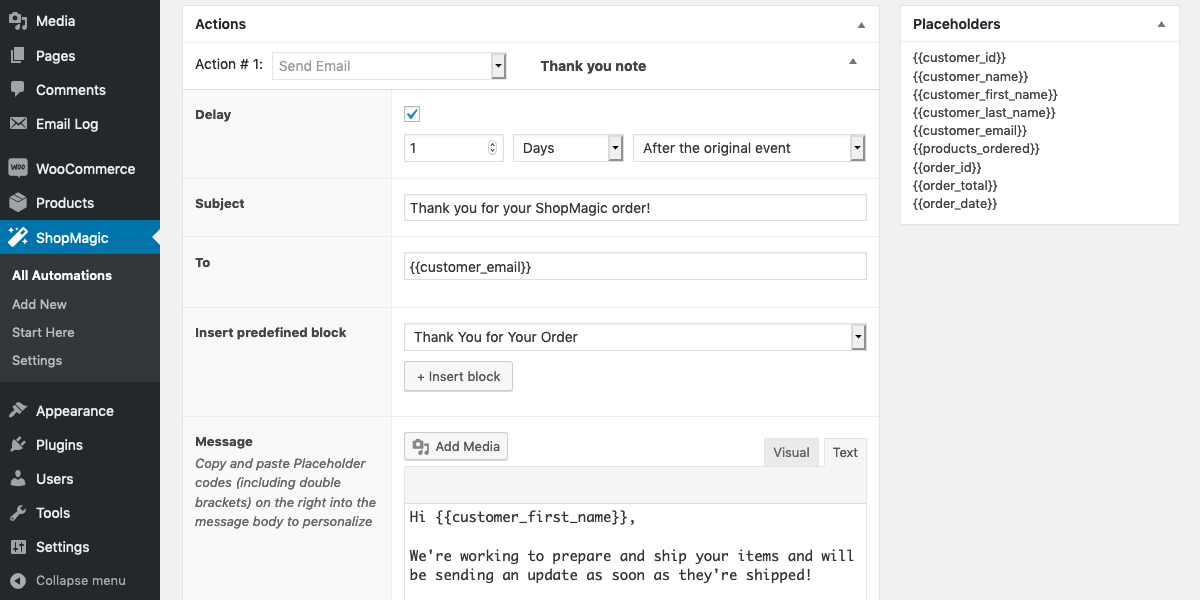1200x600 pixels.
Task: Switch to the Visual editor tab
Action: click(x=791, y=452)
